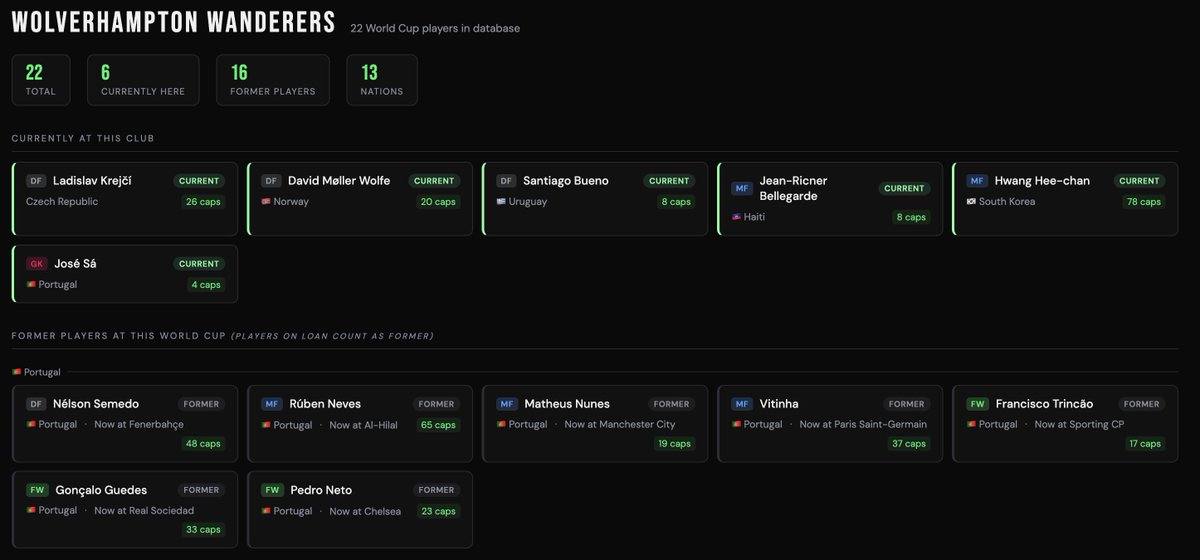This screenshot has width=1200, height=560.
Task: Open Hwang Hee-chan player card
Action: point(1065,199)
